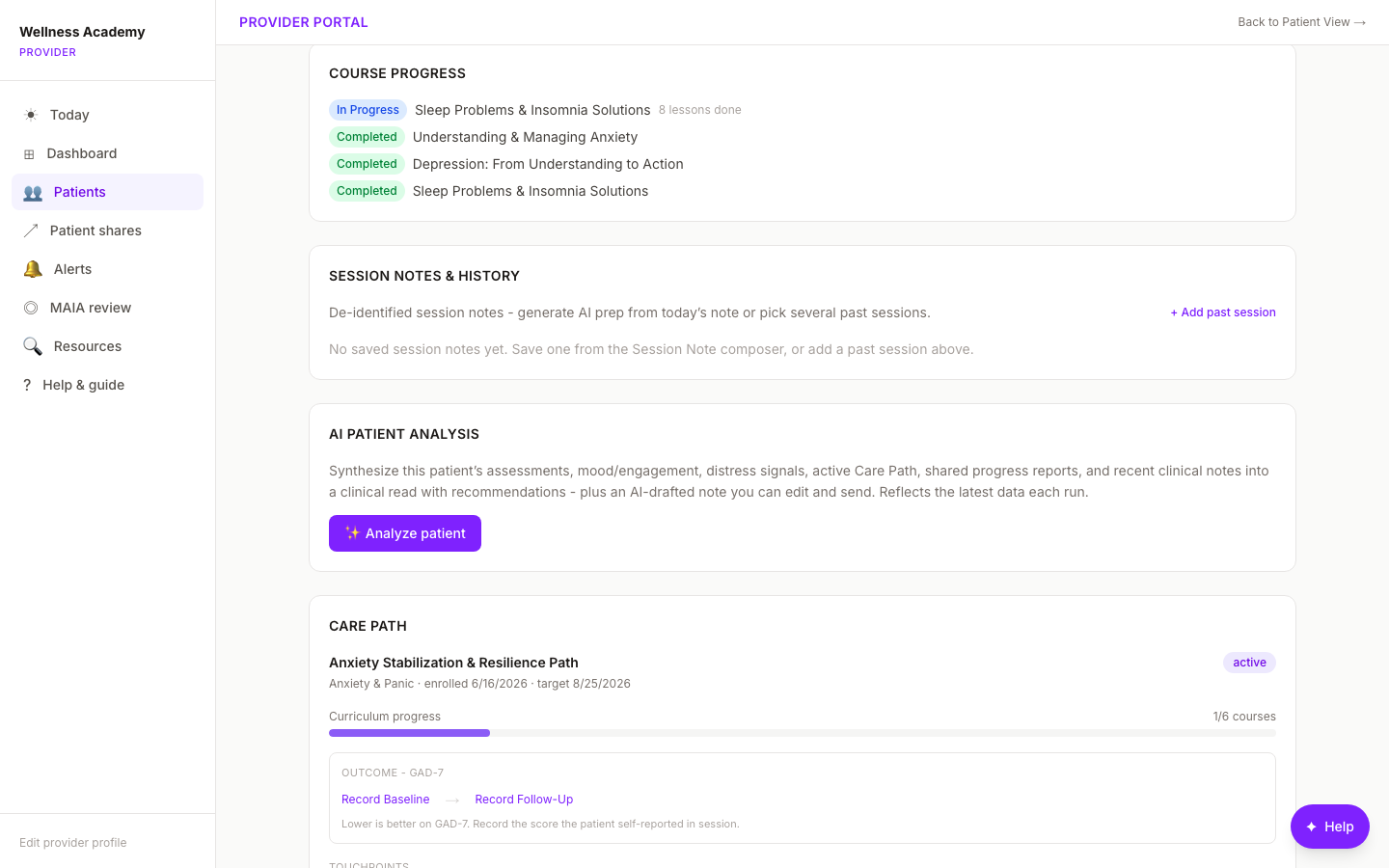Click the In Progress status badge
1389x868 pixels.
pos(368,110)
